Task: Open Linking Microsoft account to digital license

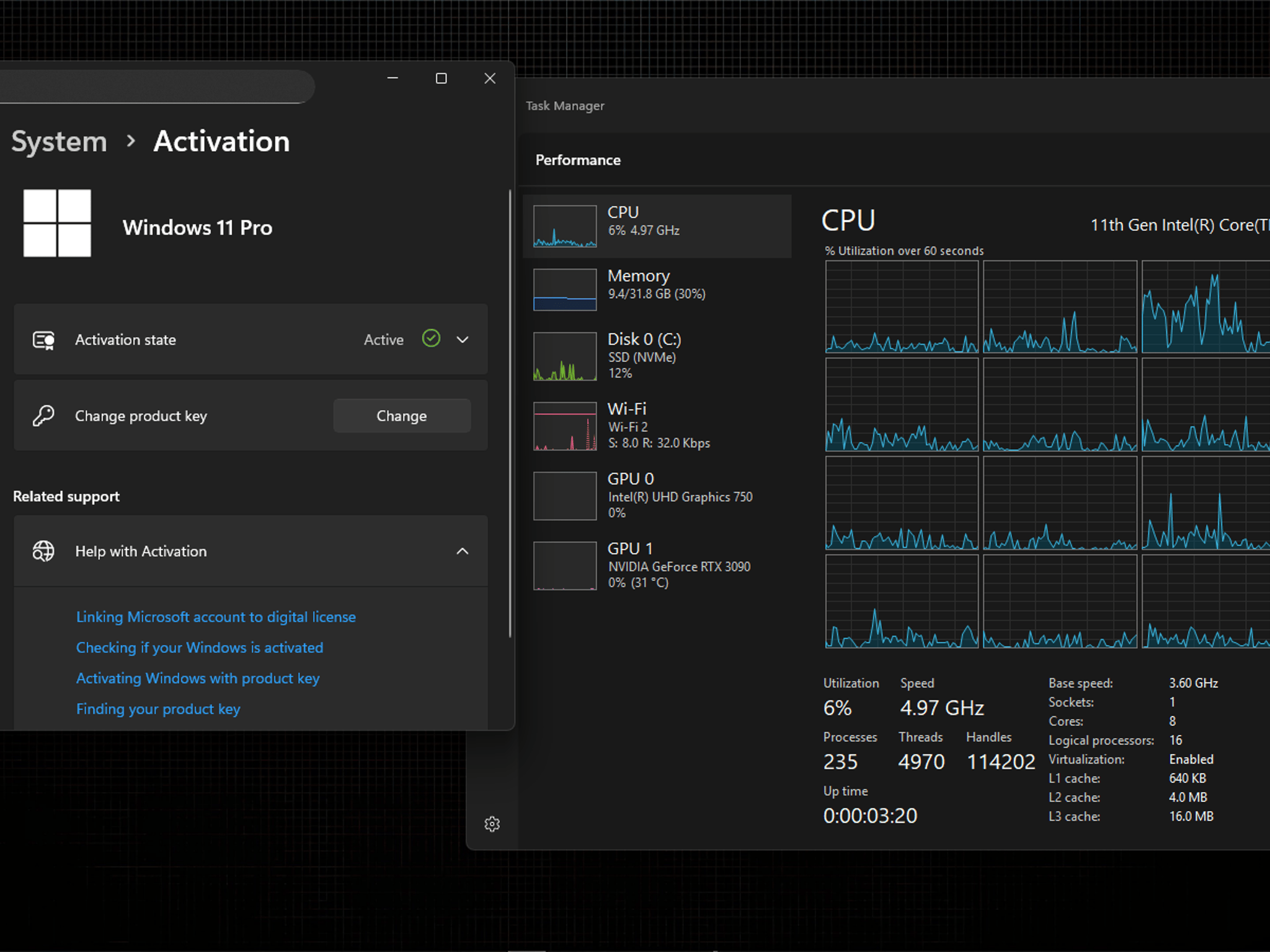Action: pos(216,617)
